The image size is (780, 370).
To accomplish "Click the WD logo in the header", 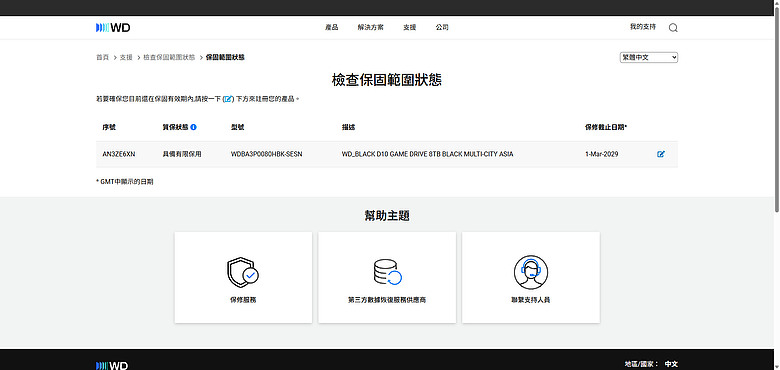I will tap(113, 28).
